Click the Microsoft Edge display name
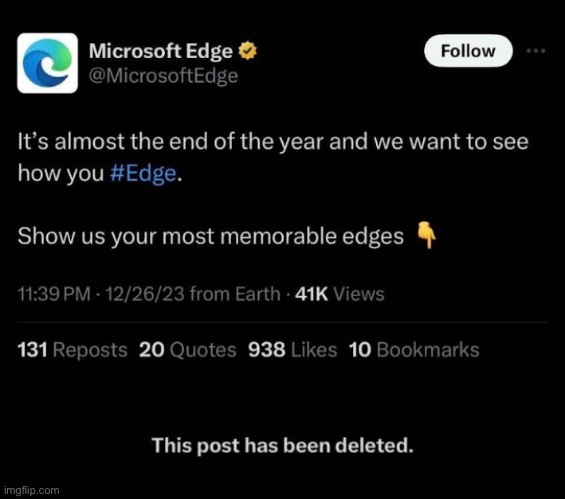This screenshot has width=565, height=499. pyautogui.click(x=161, y=51)
